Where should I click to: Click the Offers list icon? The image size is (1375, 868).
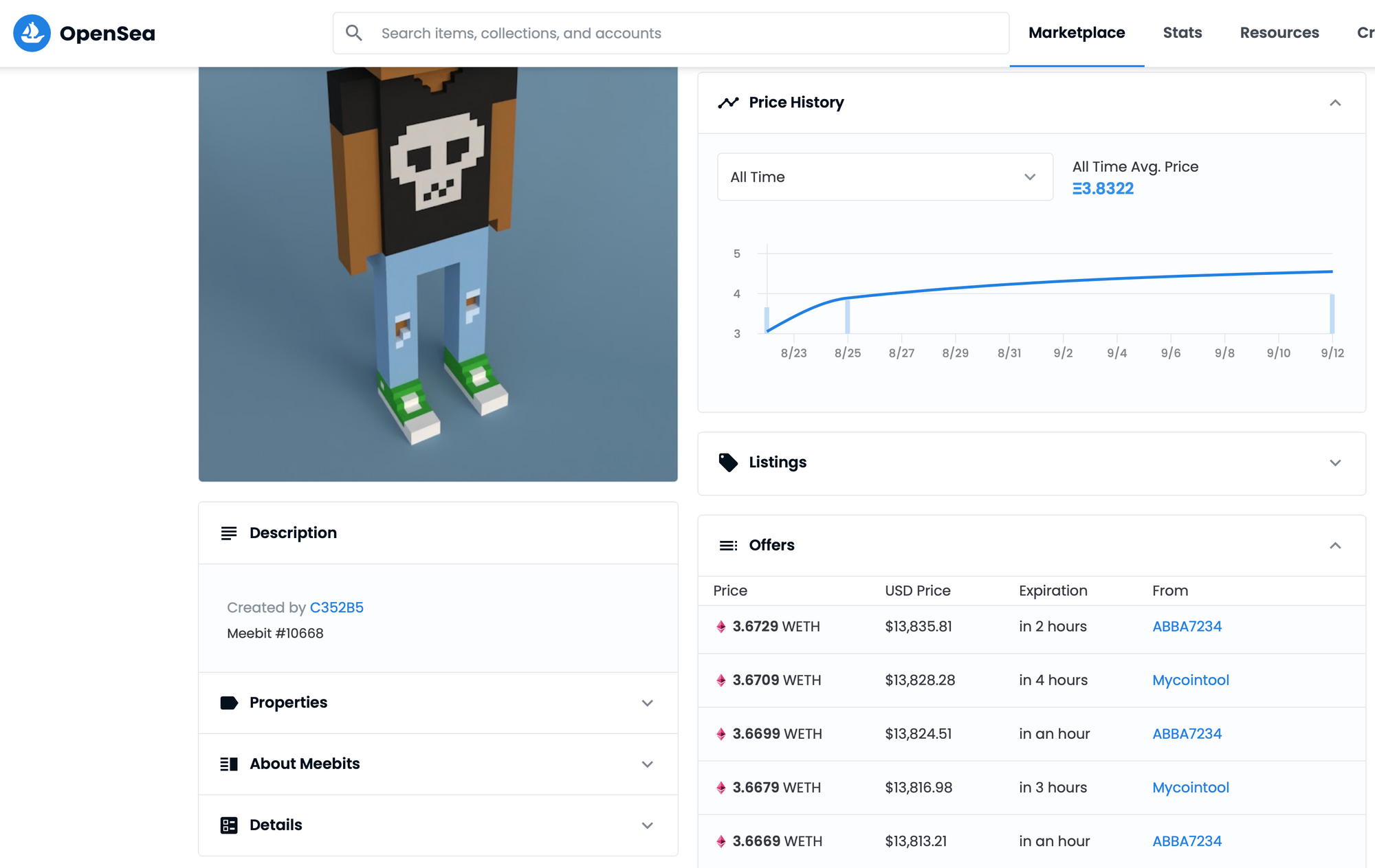728,546
